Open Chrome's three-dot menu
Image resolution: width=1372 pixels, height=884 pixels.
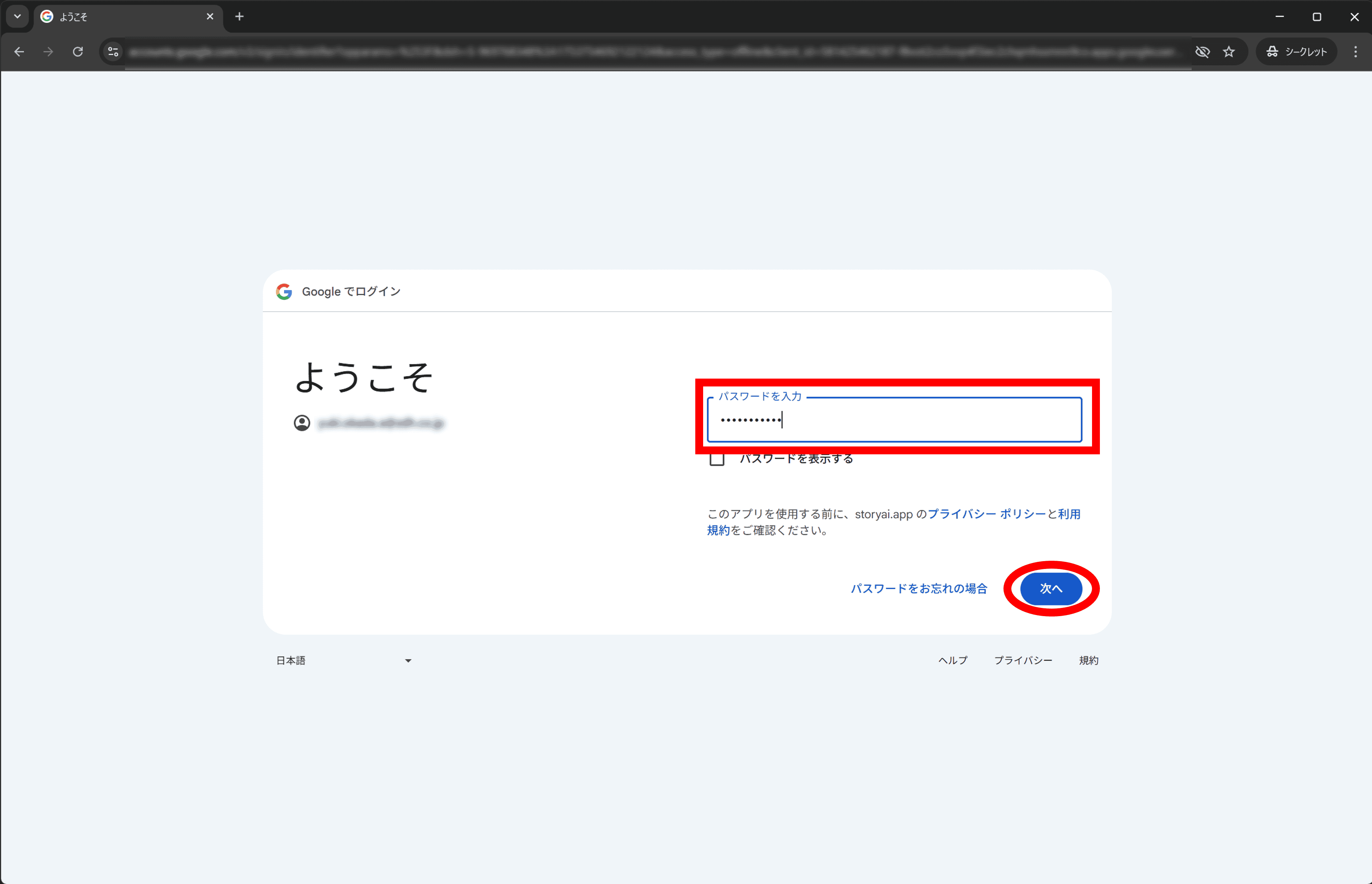1355,52
